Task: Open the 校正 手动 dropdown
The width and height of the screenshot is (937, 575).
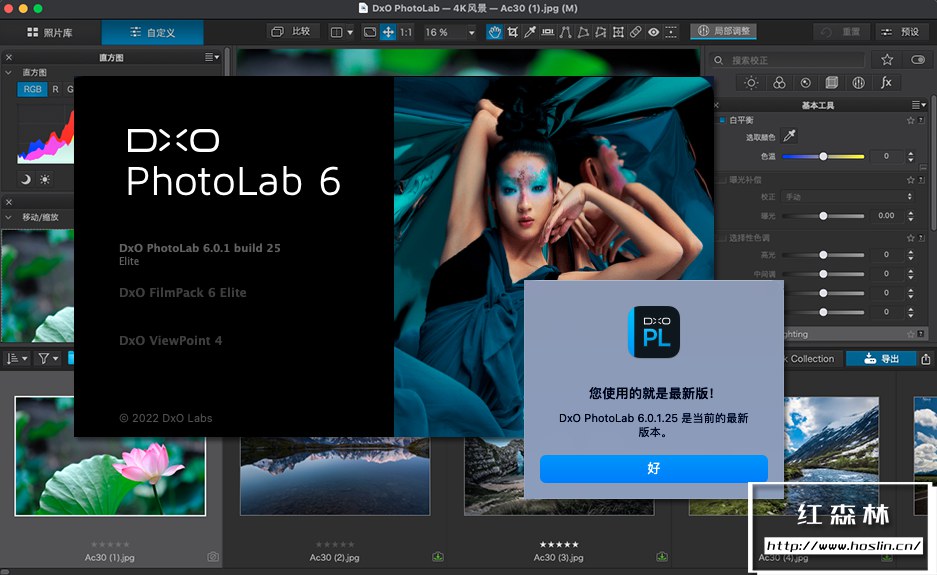Action: click(847, 197)
